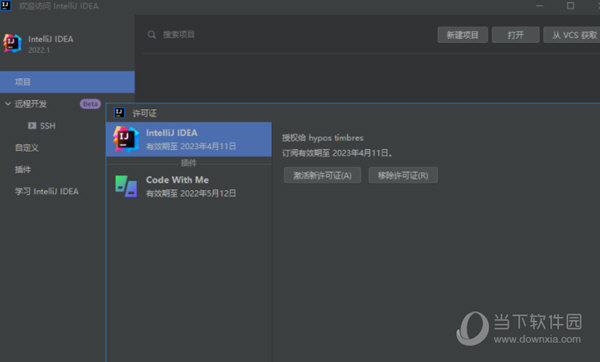Viewport: 600px width, 362px height.
Task: Click the SSH terminal icon
Action: [x=32, y=126]
